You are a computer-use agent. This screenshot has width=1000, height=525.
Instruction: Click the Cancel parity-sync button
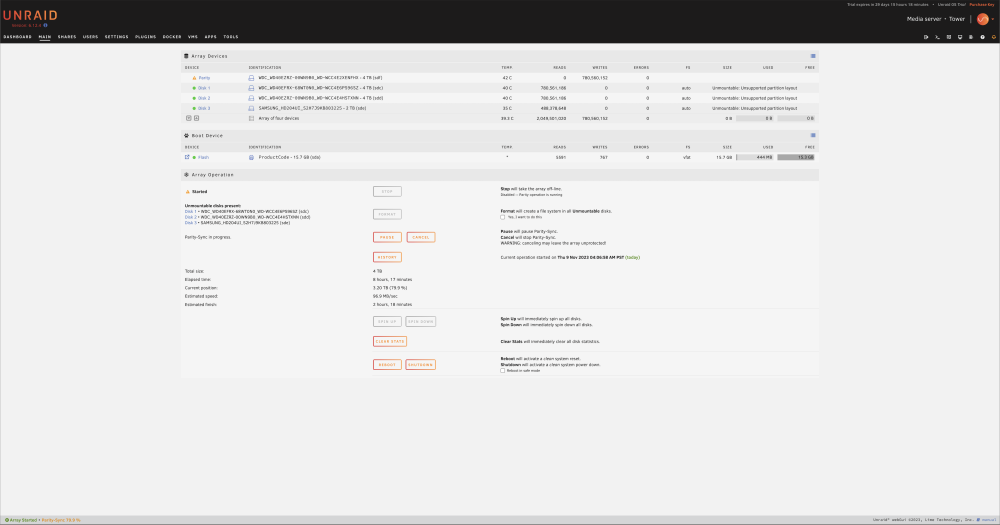point(421,237)
